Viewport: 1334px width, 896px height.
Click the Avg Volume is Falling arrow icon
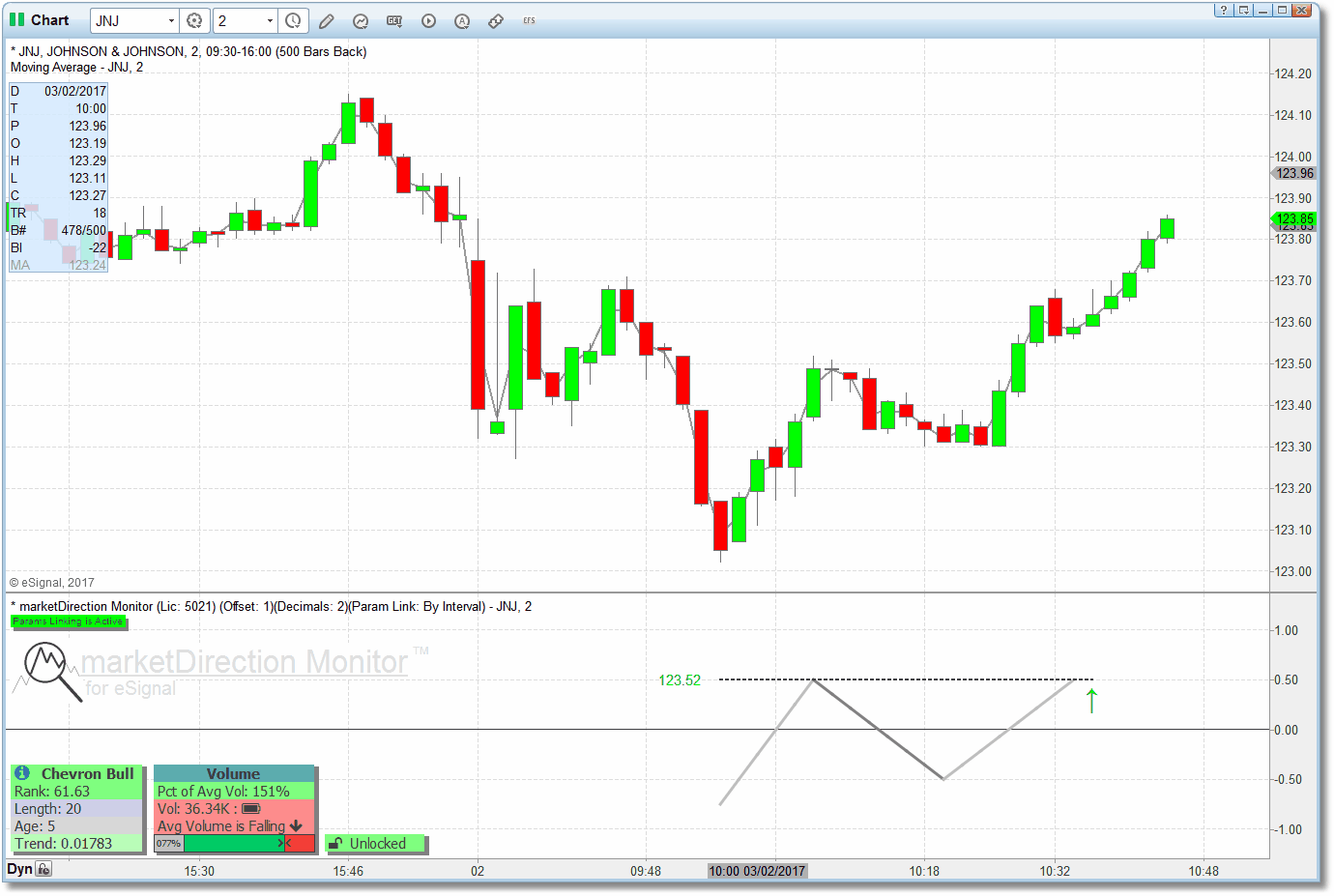(296, 826)
